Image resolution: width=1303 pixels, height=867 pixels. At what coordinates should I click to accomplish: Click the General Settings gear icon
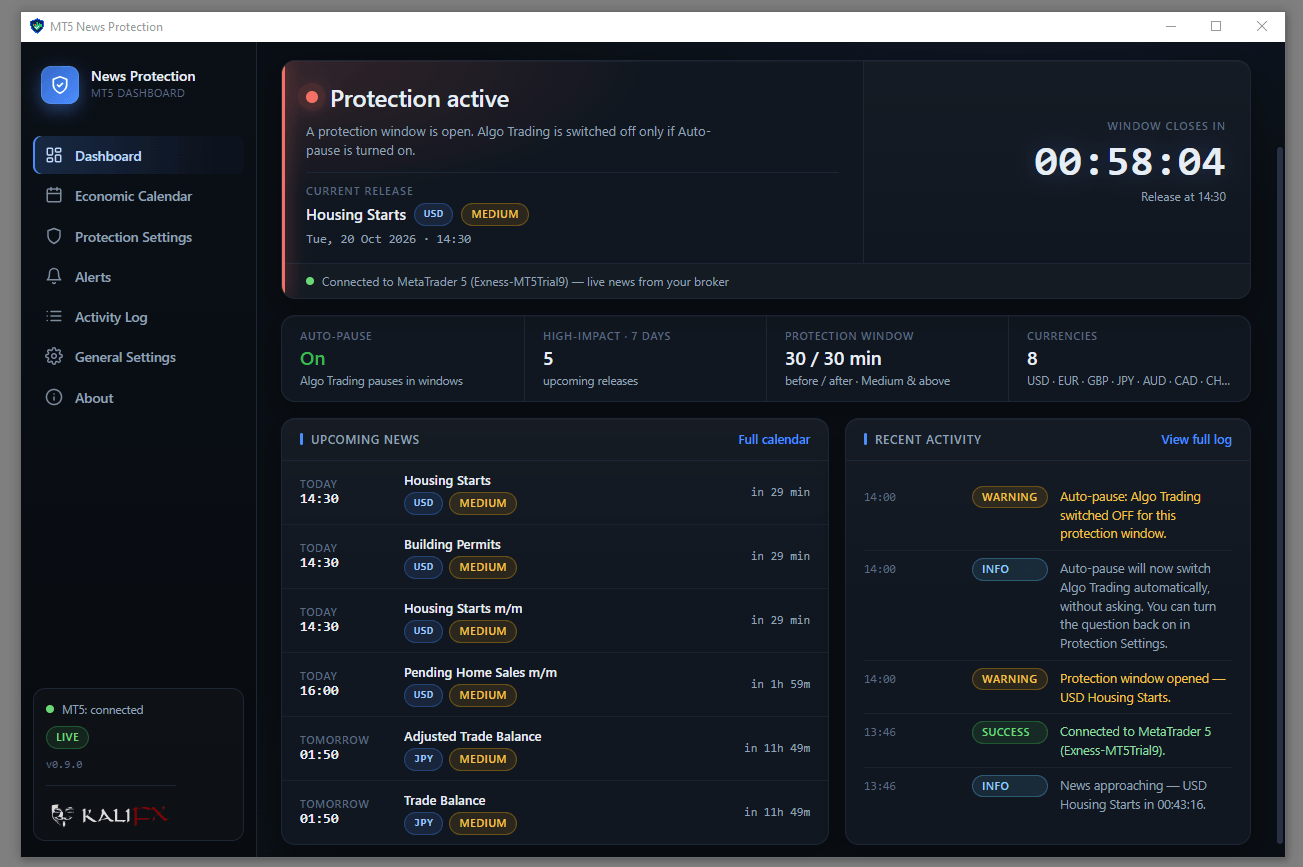tap(54, 357)
